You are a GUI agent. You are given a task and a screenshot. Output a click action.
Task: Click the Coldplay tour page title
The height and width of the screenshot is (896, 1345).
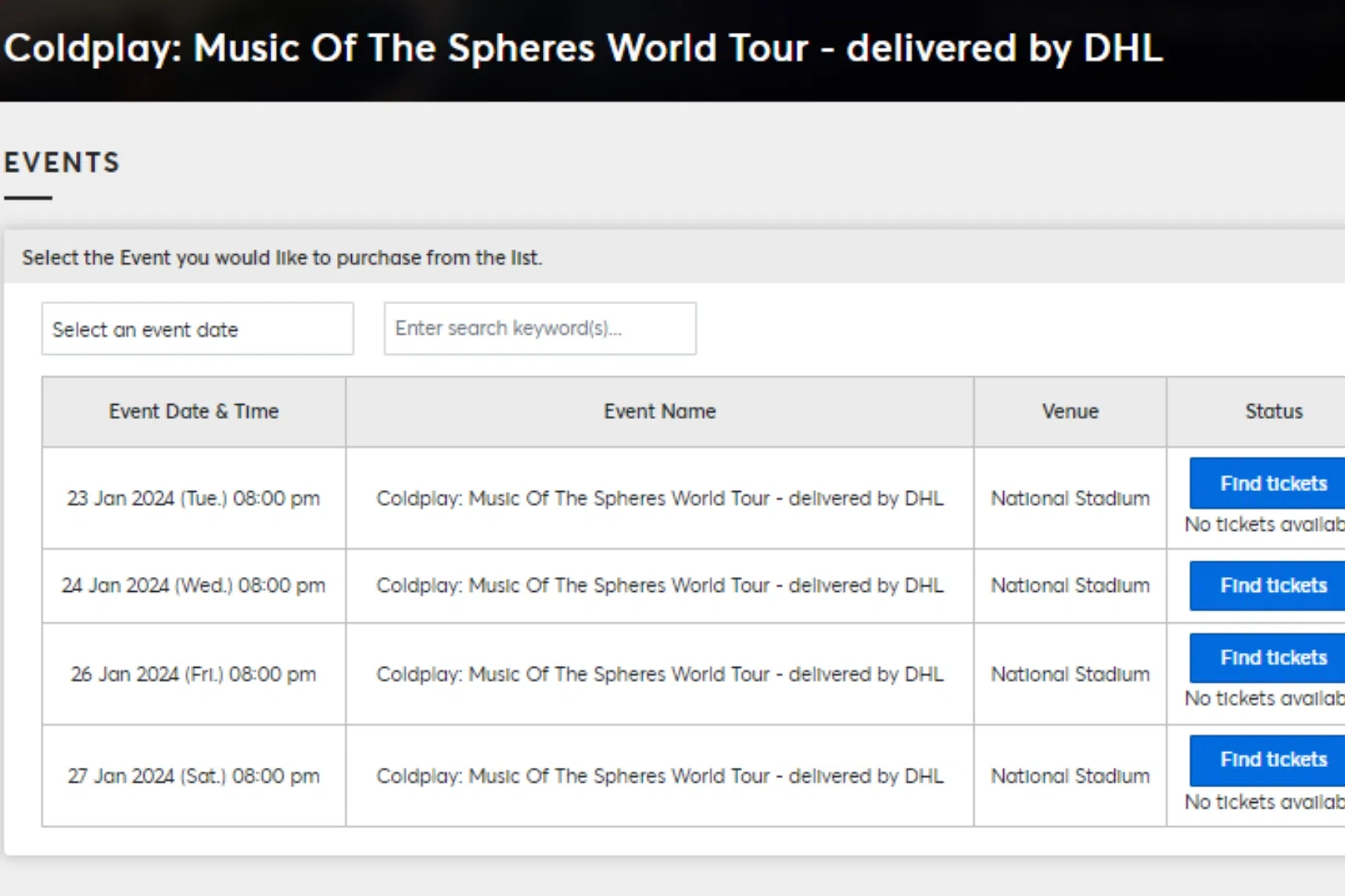point(583,48)
